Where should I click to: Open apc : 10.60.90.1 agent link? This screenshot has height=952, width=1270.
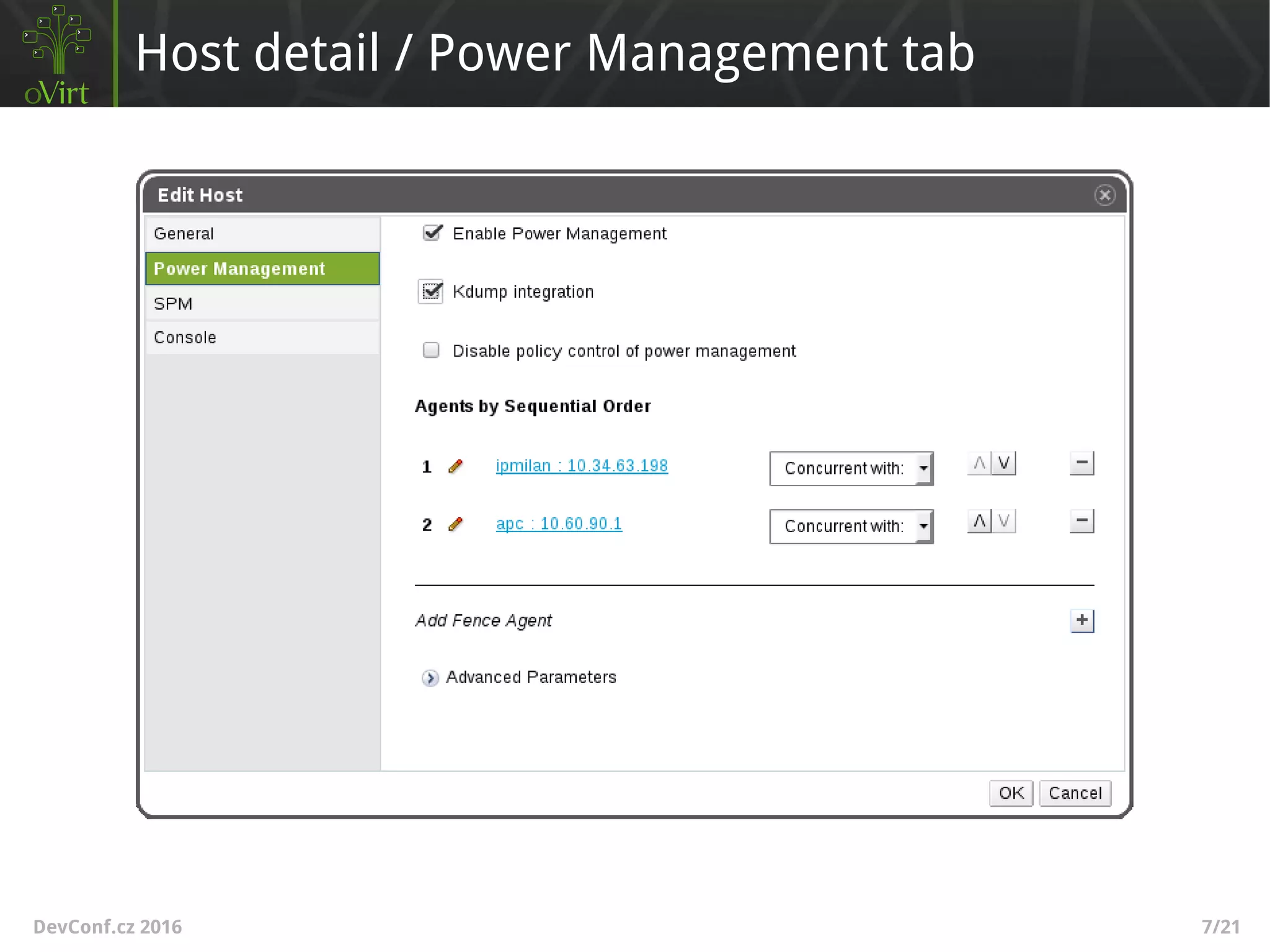coord(559,524)
